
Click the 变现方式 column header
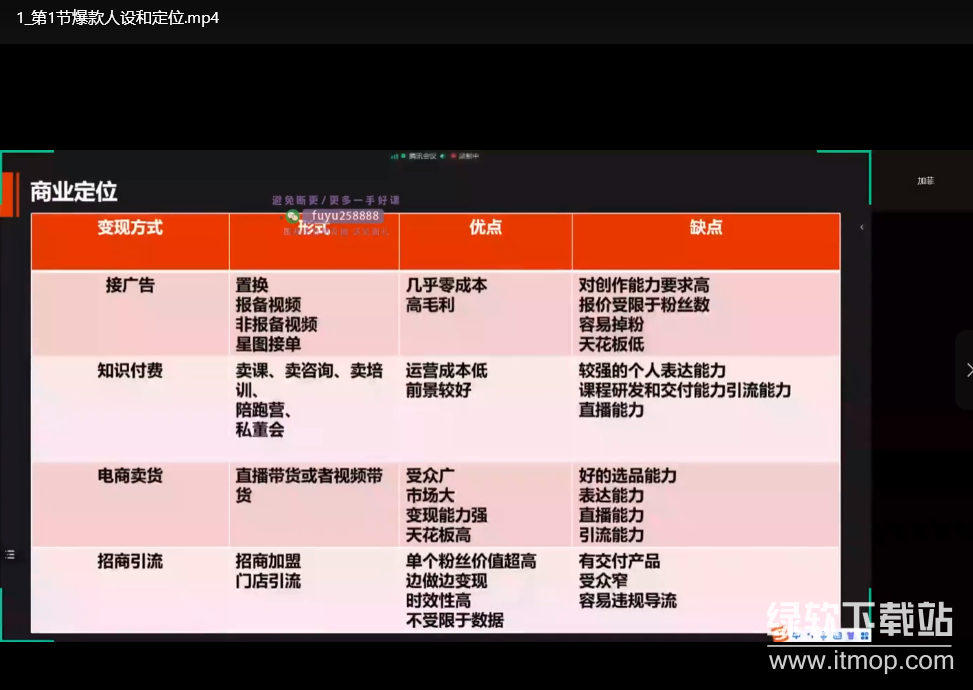click(130, 228)
